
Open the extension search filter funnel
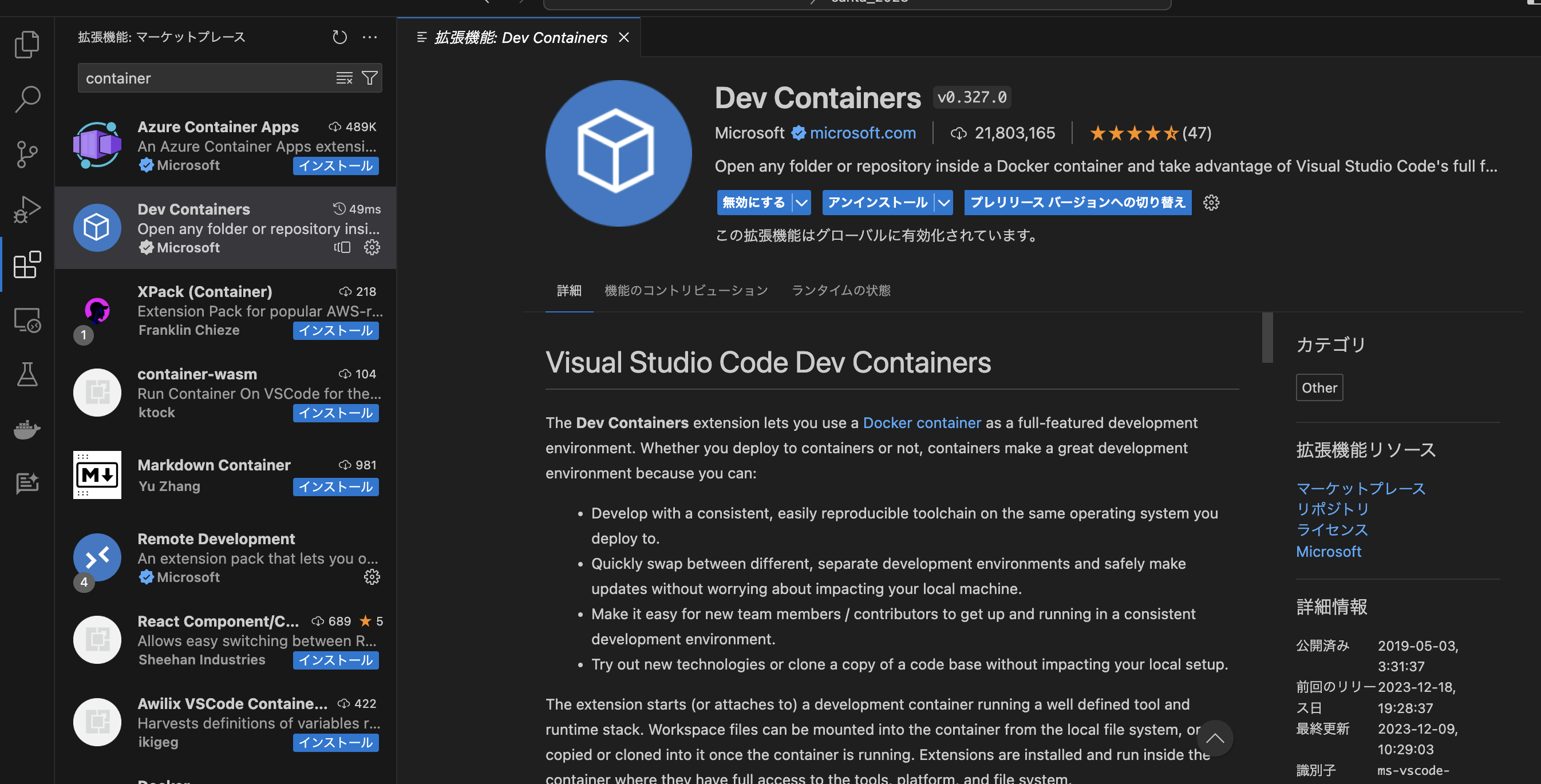coord(370,78)
